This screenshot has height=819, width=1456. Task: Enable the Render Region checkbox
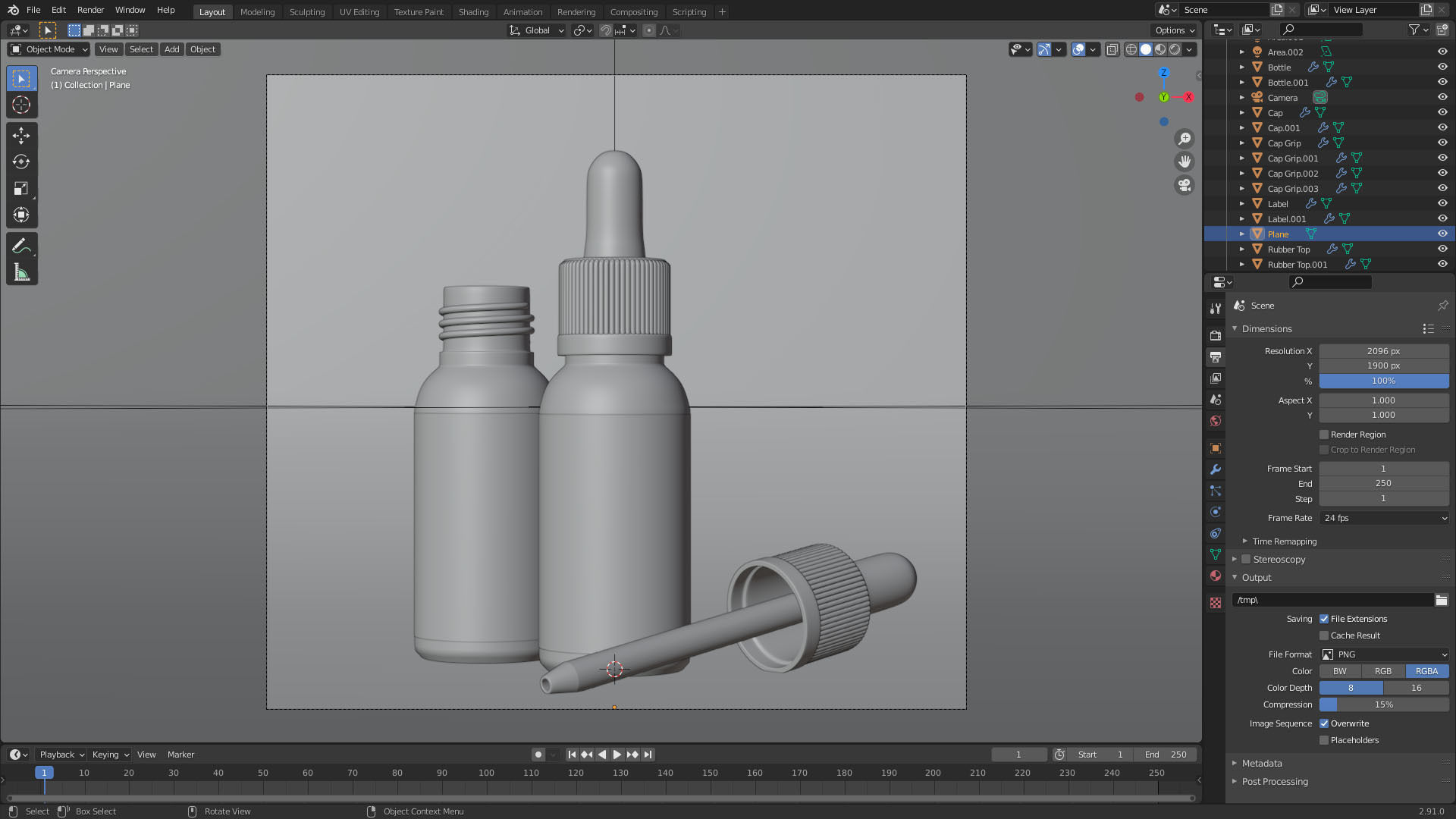[x=1324, y=435]
